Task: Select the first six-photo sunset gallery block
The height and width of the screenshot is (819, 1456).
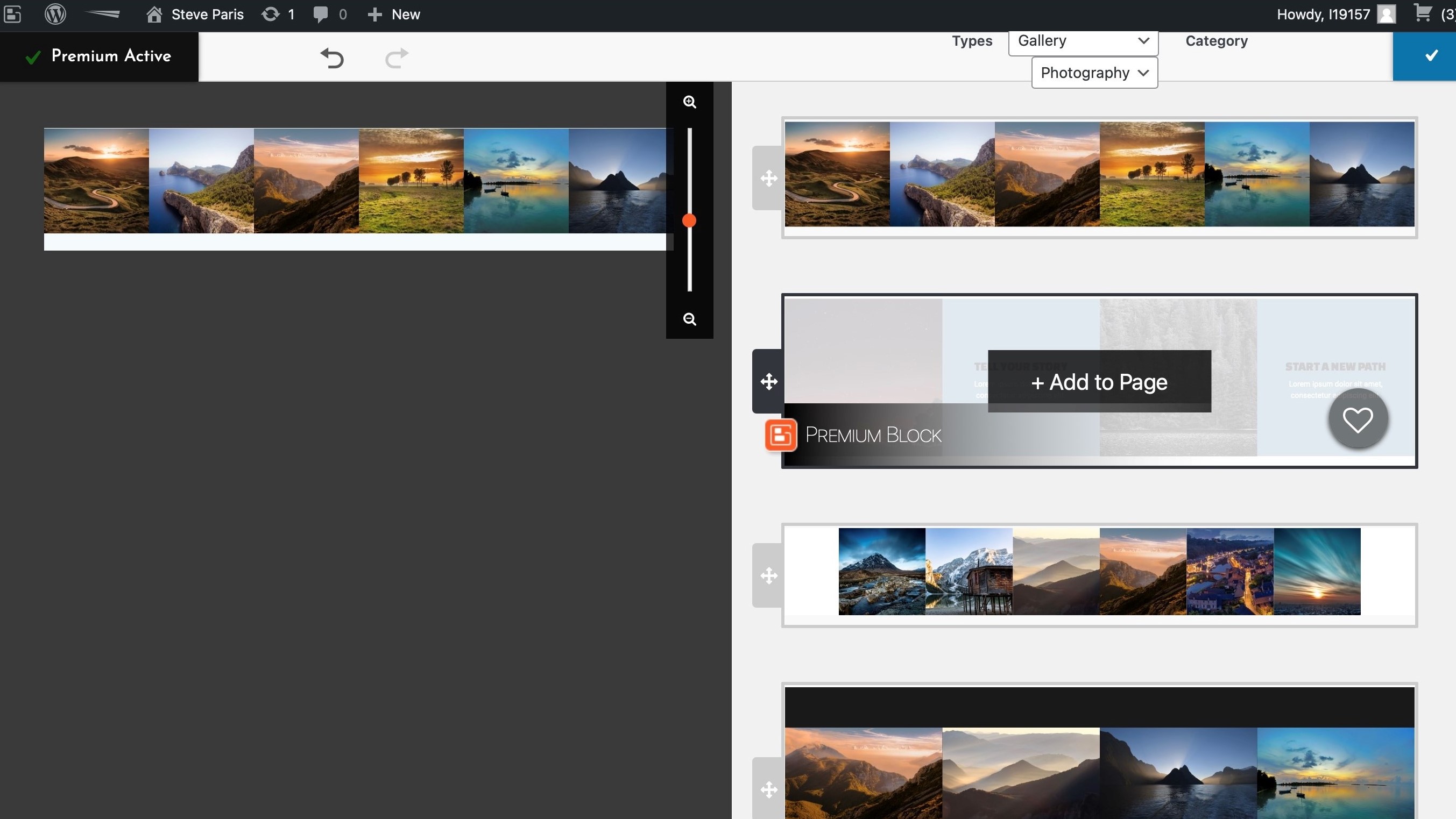Action: click(x=1099, y=177)
